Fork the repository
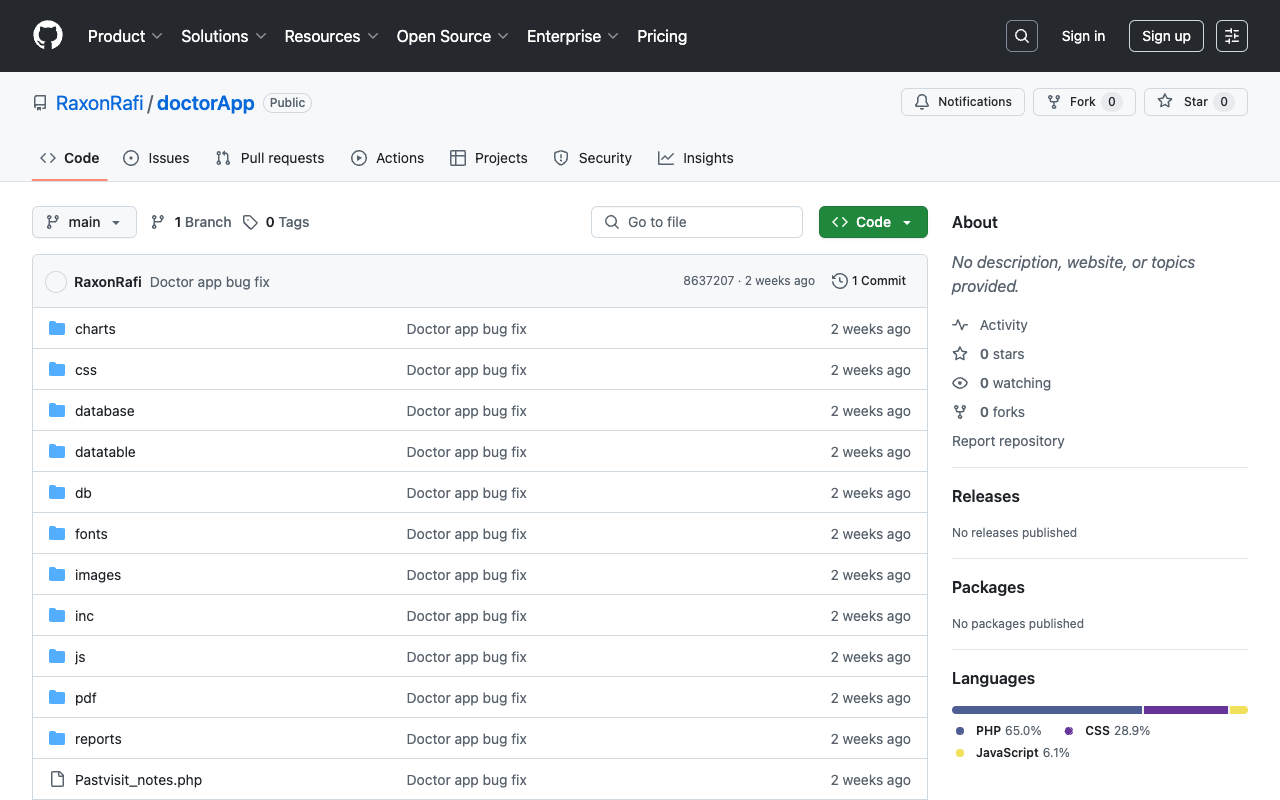 pyautogui.click(x=1084, y=102)
